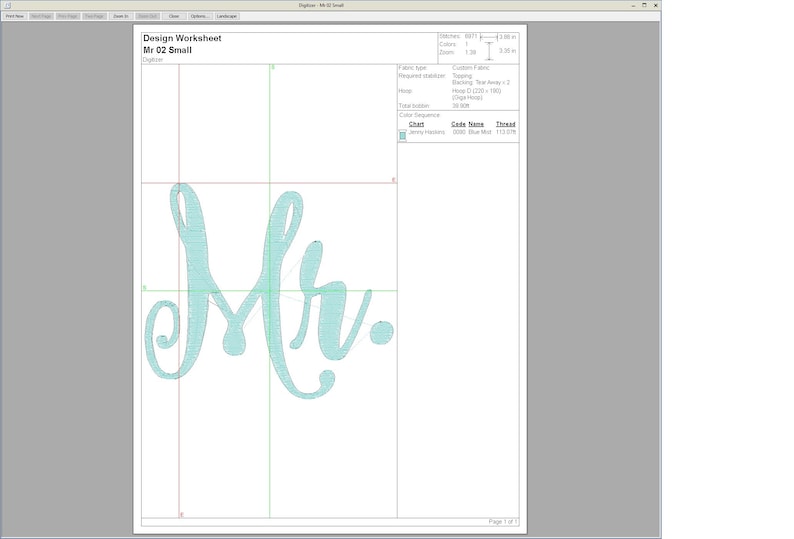Image resolution: width=794 pixels, height=539 pixels.
Task: Close the print preview via Close button
Action: 174,16
